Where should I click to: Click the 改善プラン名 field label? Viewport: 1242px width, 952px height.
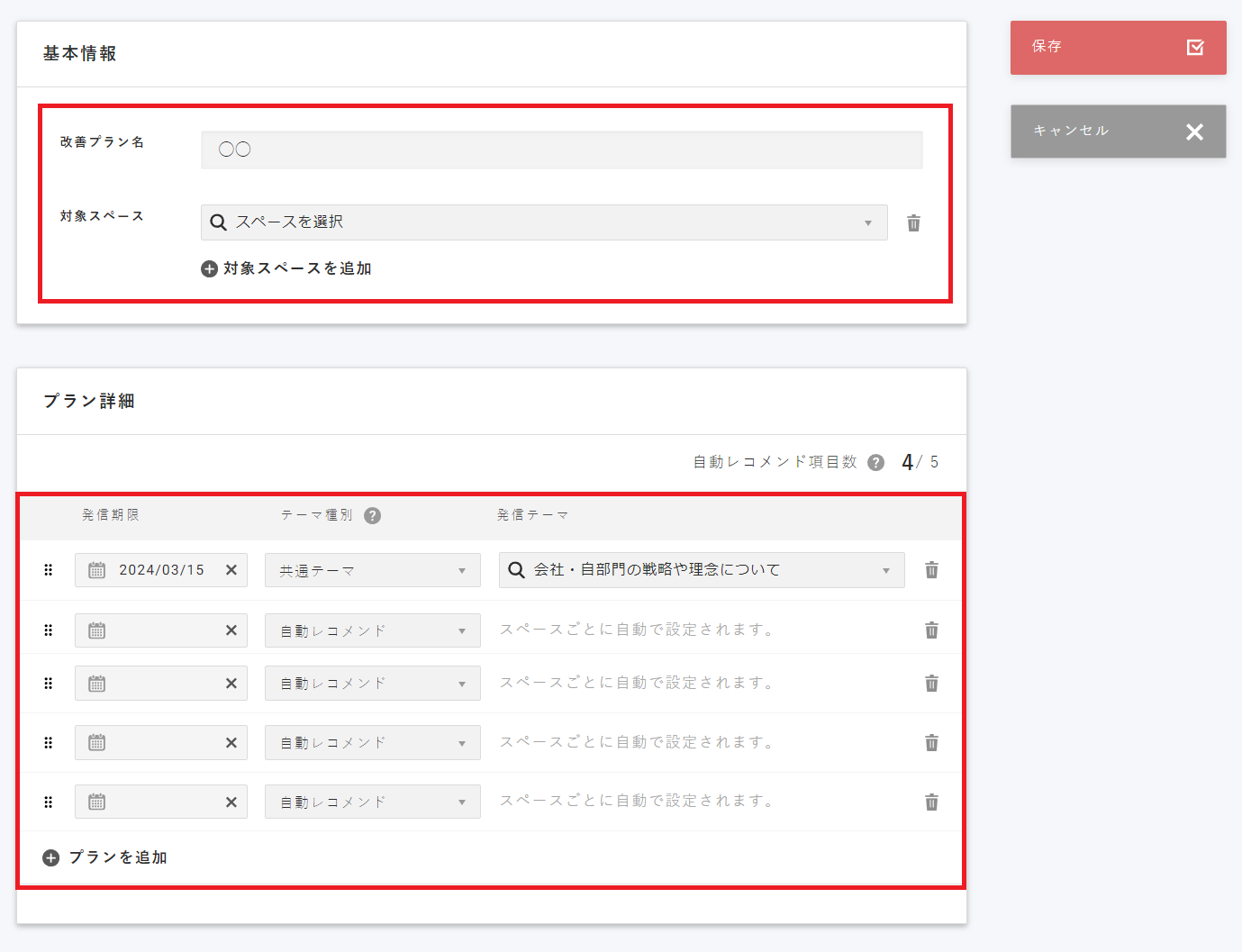click(x=103, y=142)
